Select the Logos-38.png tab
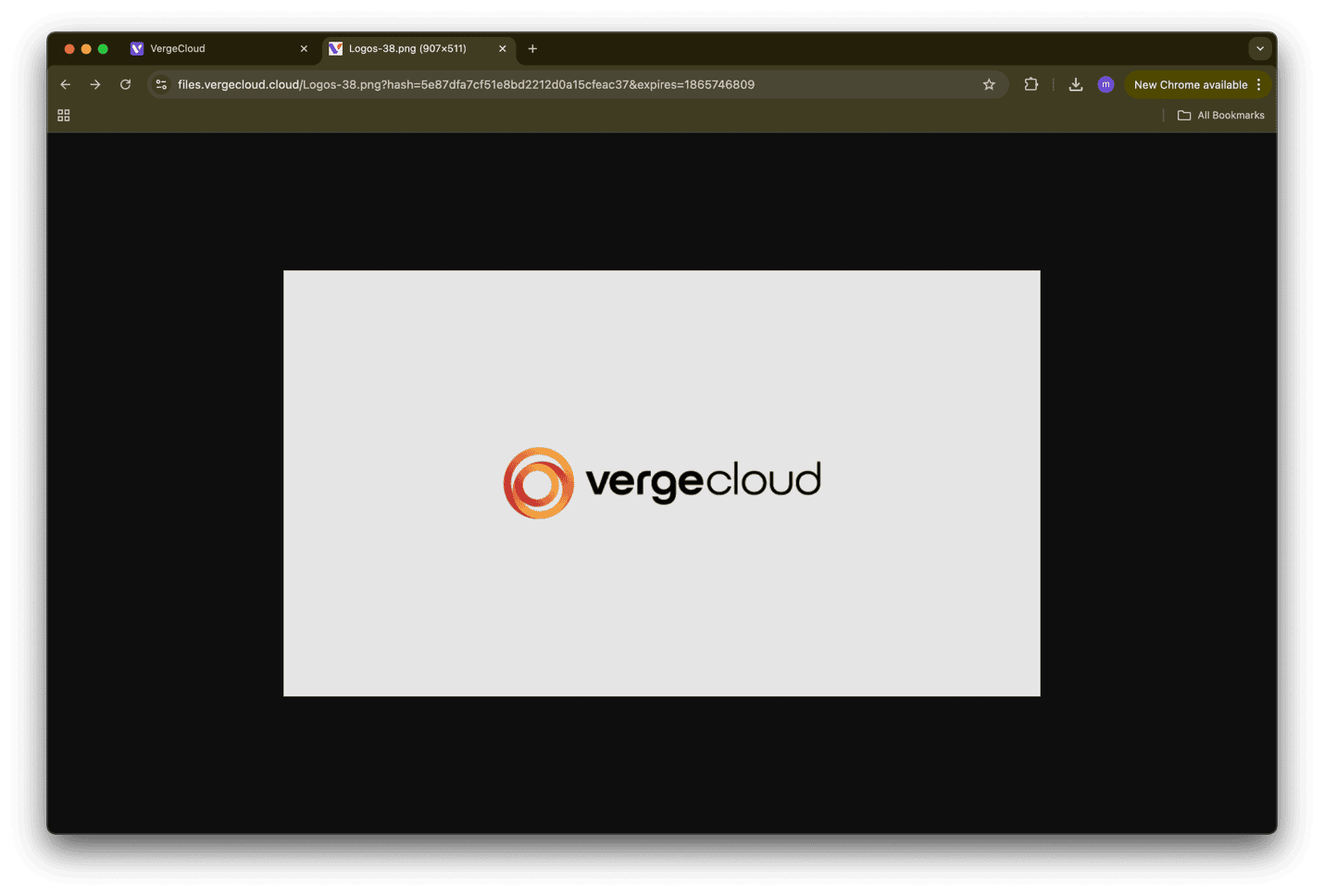The image size is (1324, 896). (x=419, y=49)
